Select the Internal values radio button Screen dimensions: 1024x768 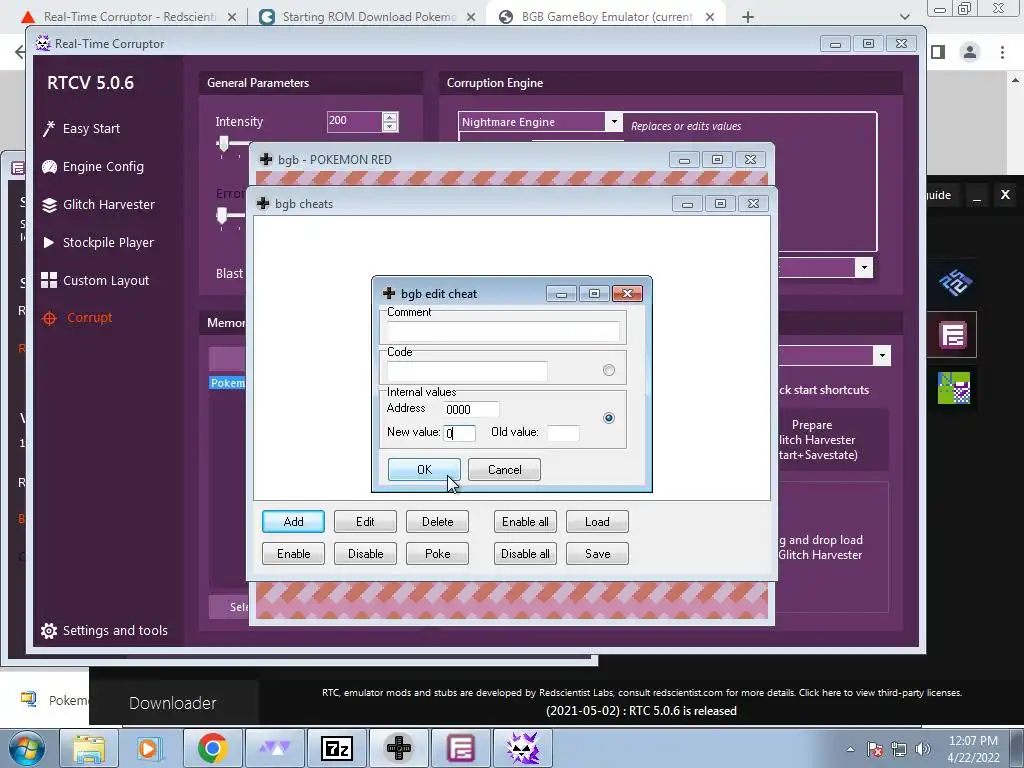tap(609, 418)
